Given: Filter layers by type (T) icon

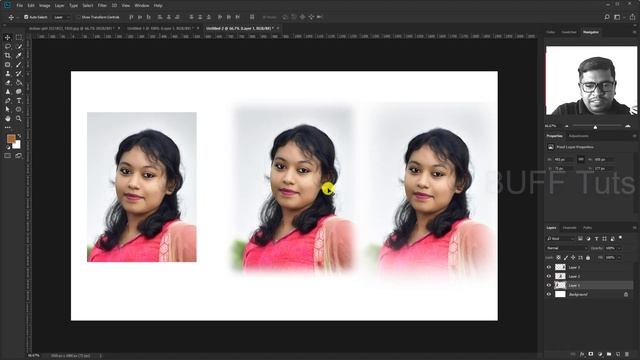Looking at the screenshot, I should coord(596,238).
